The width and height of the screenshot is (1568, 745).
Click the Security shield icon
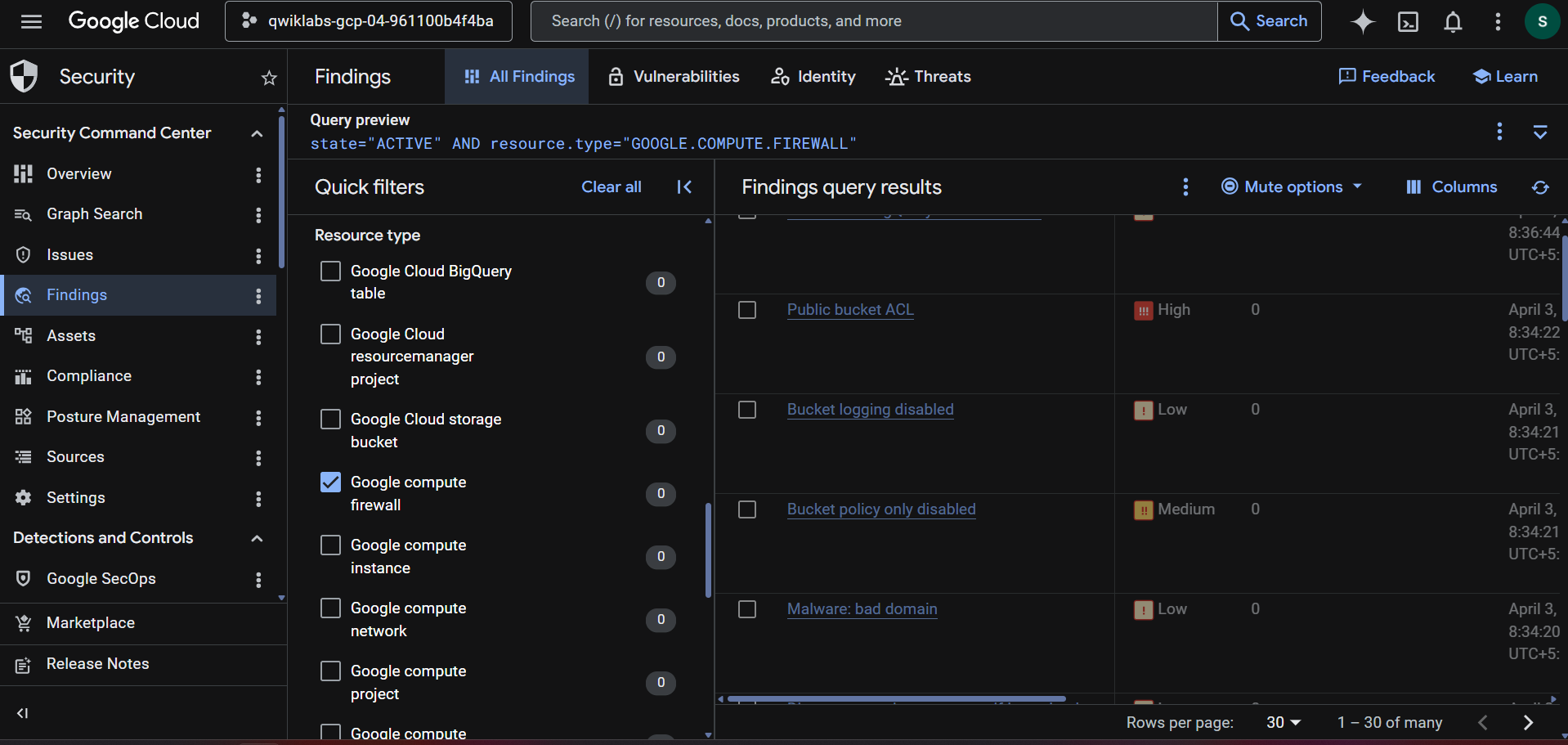point(24,76)
